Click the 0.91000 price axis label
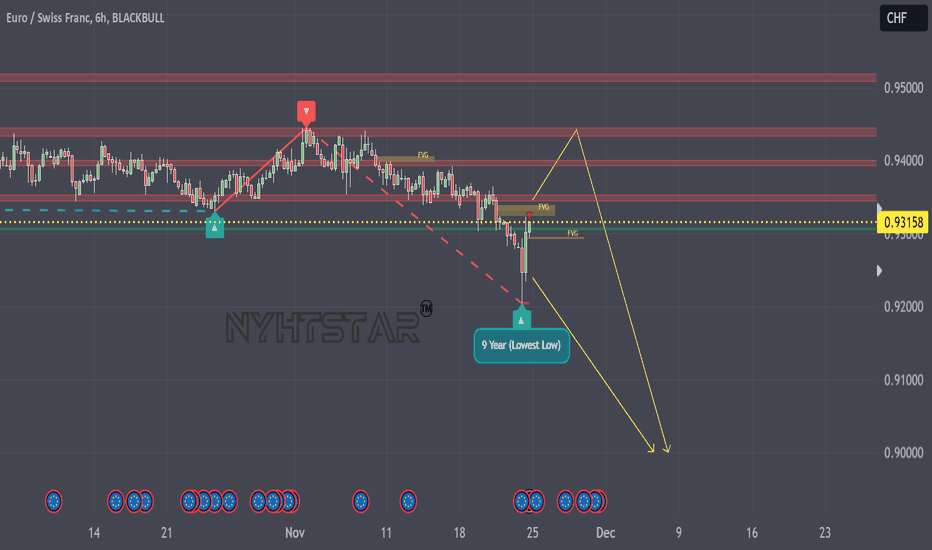This screenshot has height=550, width=932. coord(903,380)
